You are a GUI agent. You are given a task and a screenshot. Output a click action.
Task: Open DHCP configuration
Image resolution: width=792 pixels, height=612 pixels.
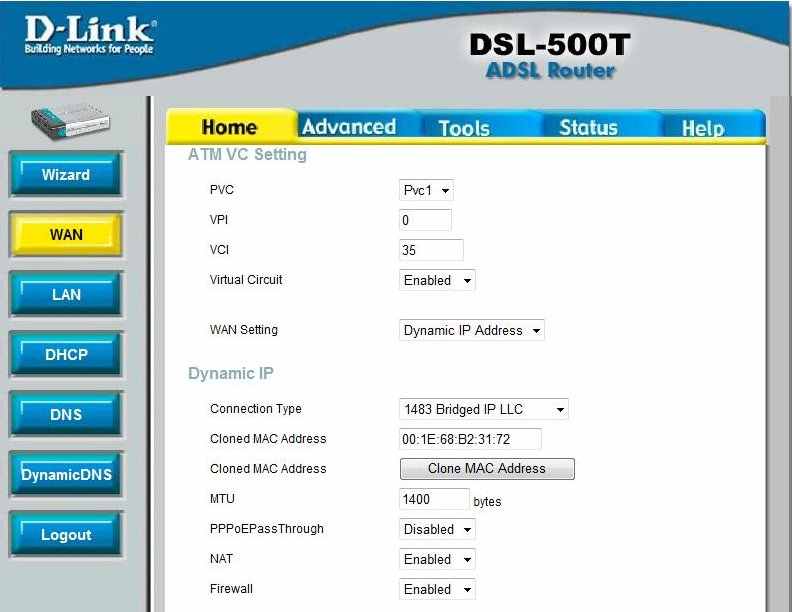click(66, 354)
